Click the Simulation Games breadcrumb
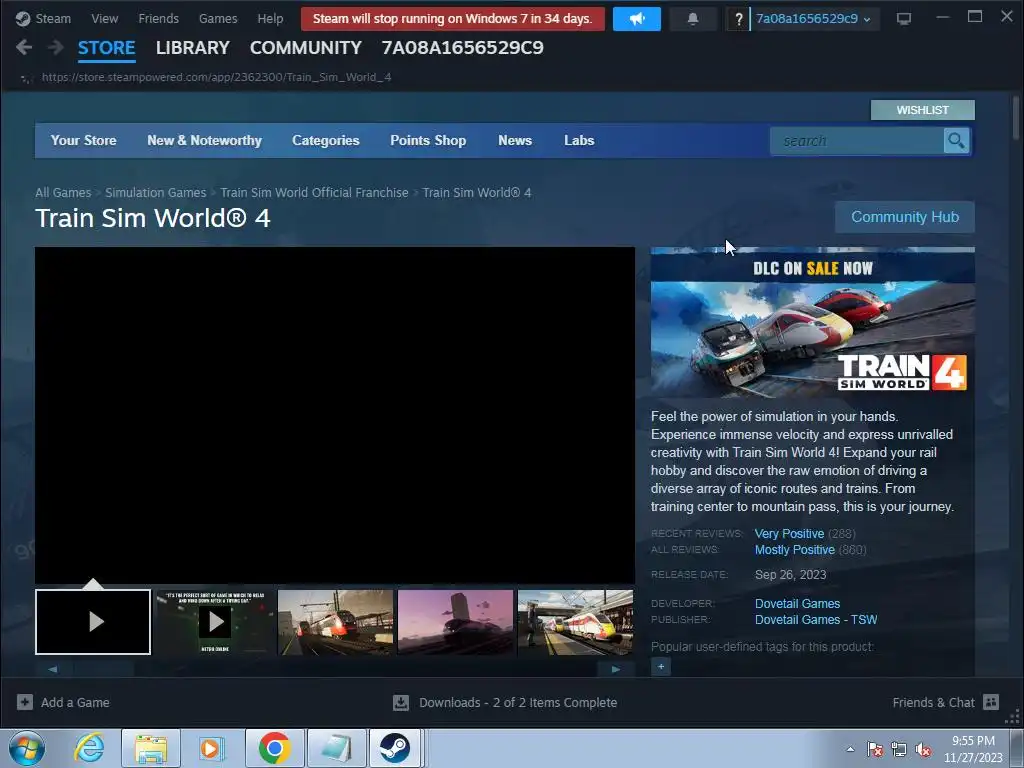This screenshot has height=768, width=1024. [x=155, y=193]
